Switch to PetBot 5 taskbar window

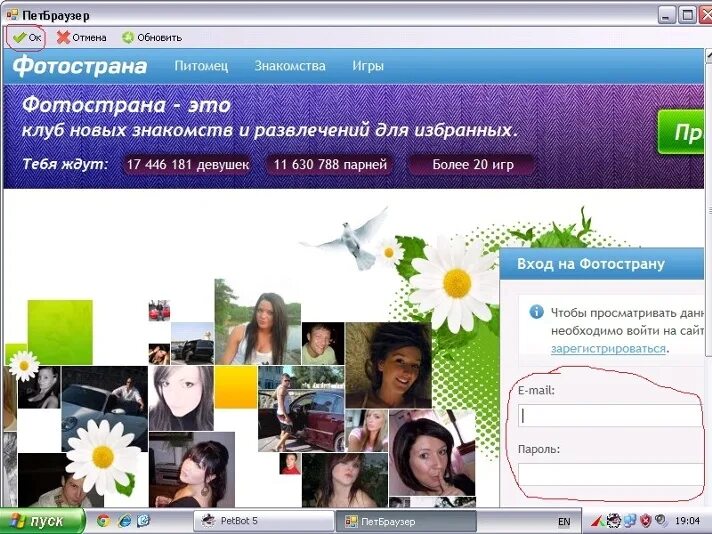click(x=263, y=521)
